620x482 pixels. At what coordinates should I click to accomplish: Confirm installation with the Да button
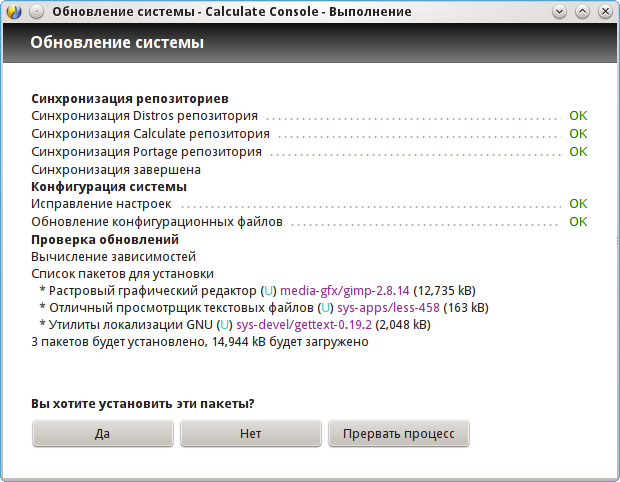[x=103, y=433]
